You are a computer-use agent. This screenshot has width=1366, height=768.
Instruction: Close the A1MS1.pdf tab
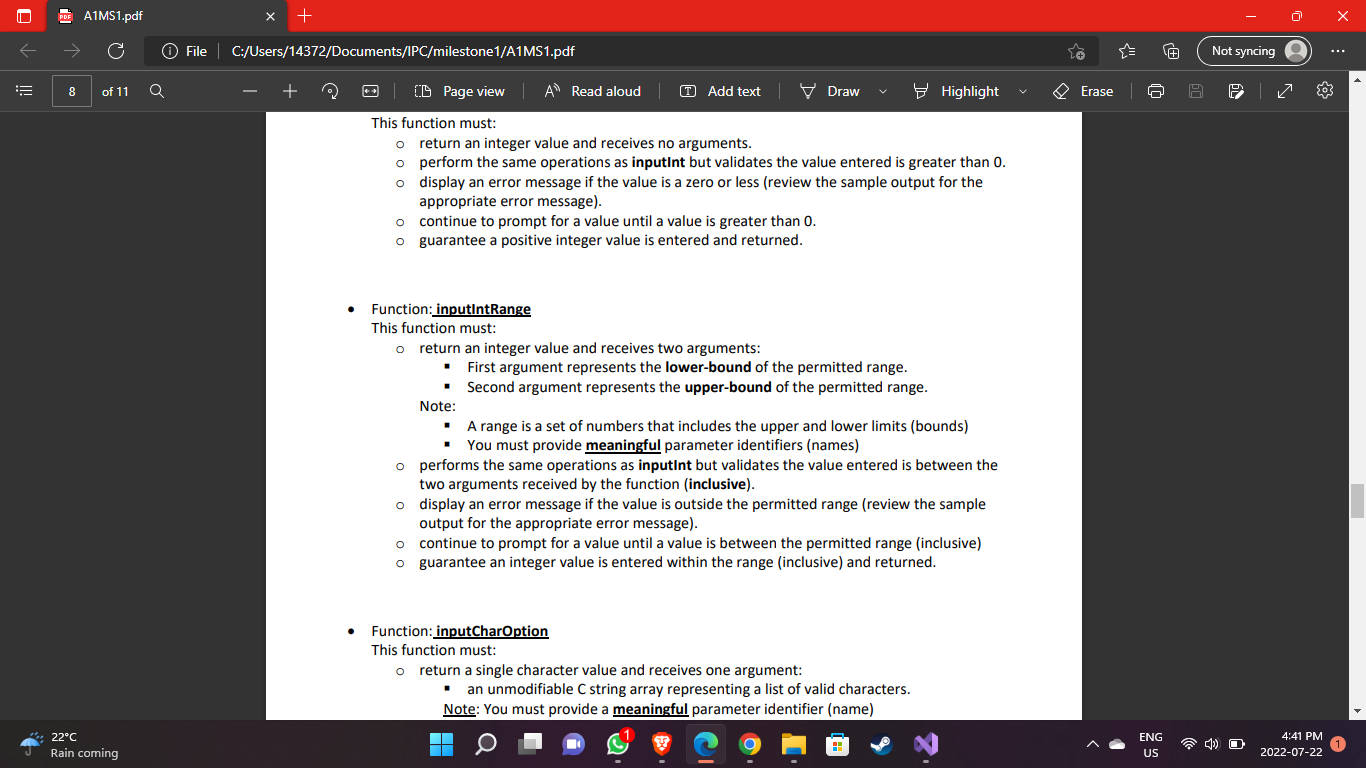pyautogui.click(x=270, y=16)
